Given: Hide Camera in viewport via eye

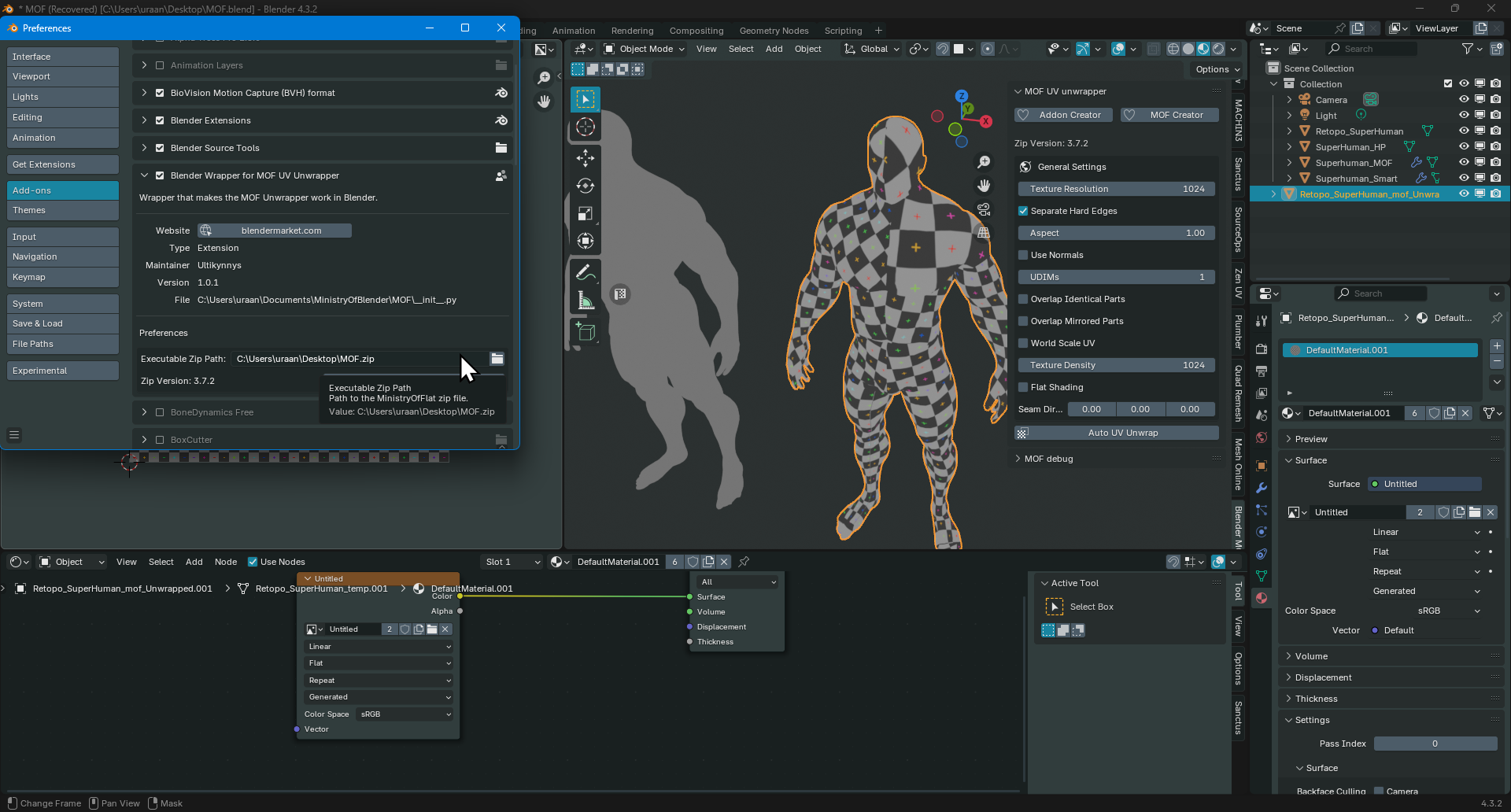Looking at the screenshot, I should point(1464,100).
